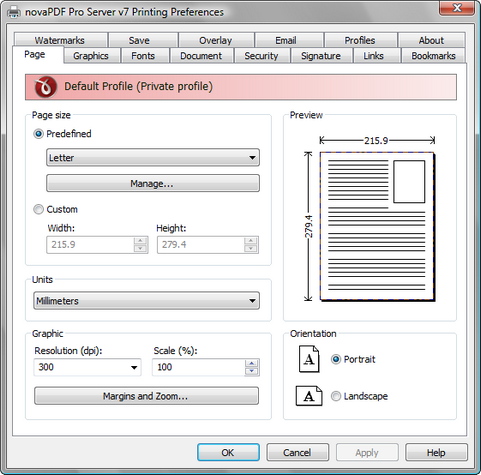The image size is (481, 475).
Task: Click the Height spinner up arrow
Action: (251, 241)
